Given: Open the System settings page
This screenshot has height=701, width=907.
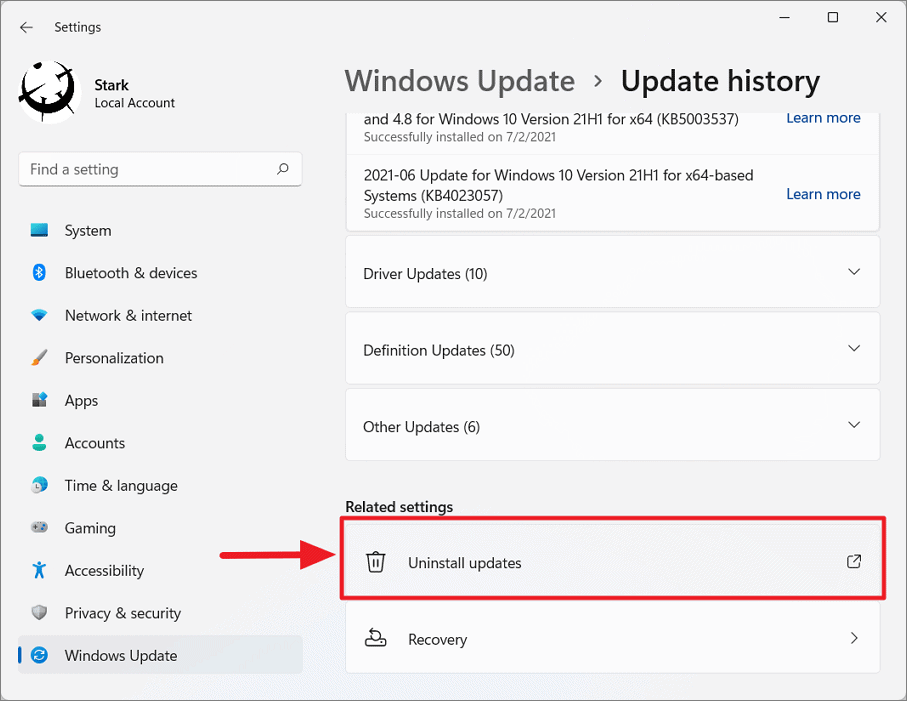Looking at the screenshot, I should coord(160,230).
